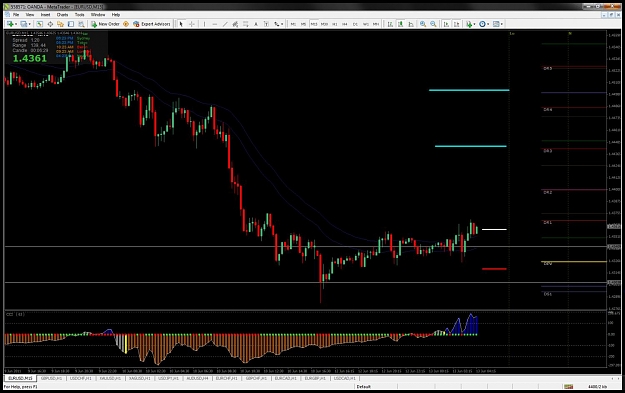Viewport: 625px width, 393px height.
Task: Switch to the XAUUSD,H1 chart tab
Action: point(110,378)
